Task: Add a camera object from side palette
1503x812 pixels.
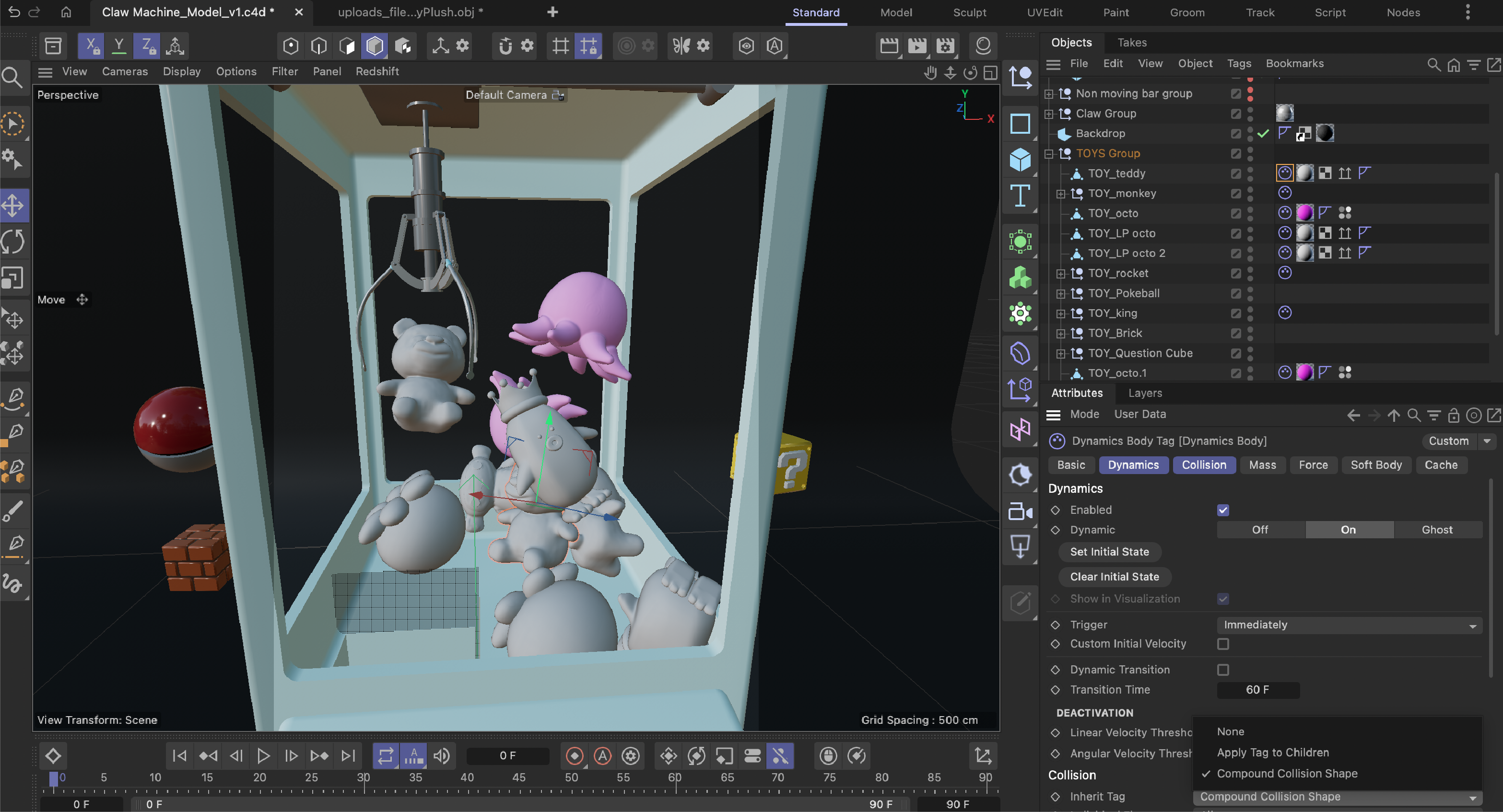Action: 1021,511
